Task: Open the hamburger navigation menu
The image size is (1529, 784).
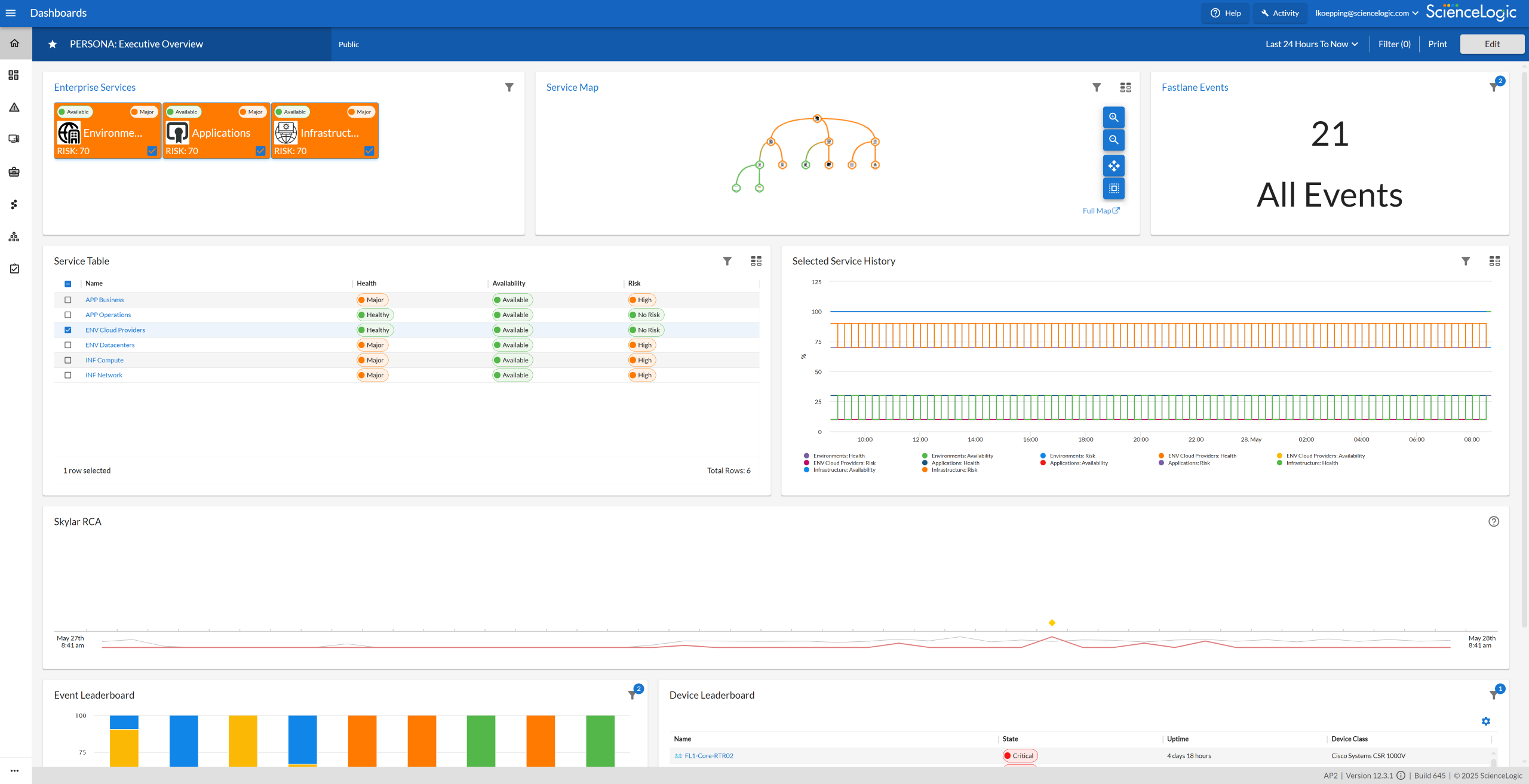Action: 11,13
